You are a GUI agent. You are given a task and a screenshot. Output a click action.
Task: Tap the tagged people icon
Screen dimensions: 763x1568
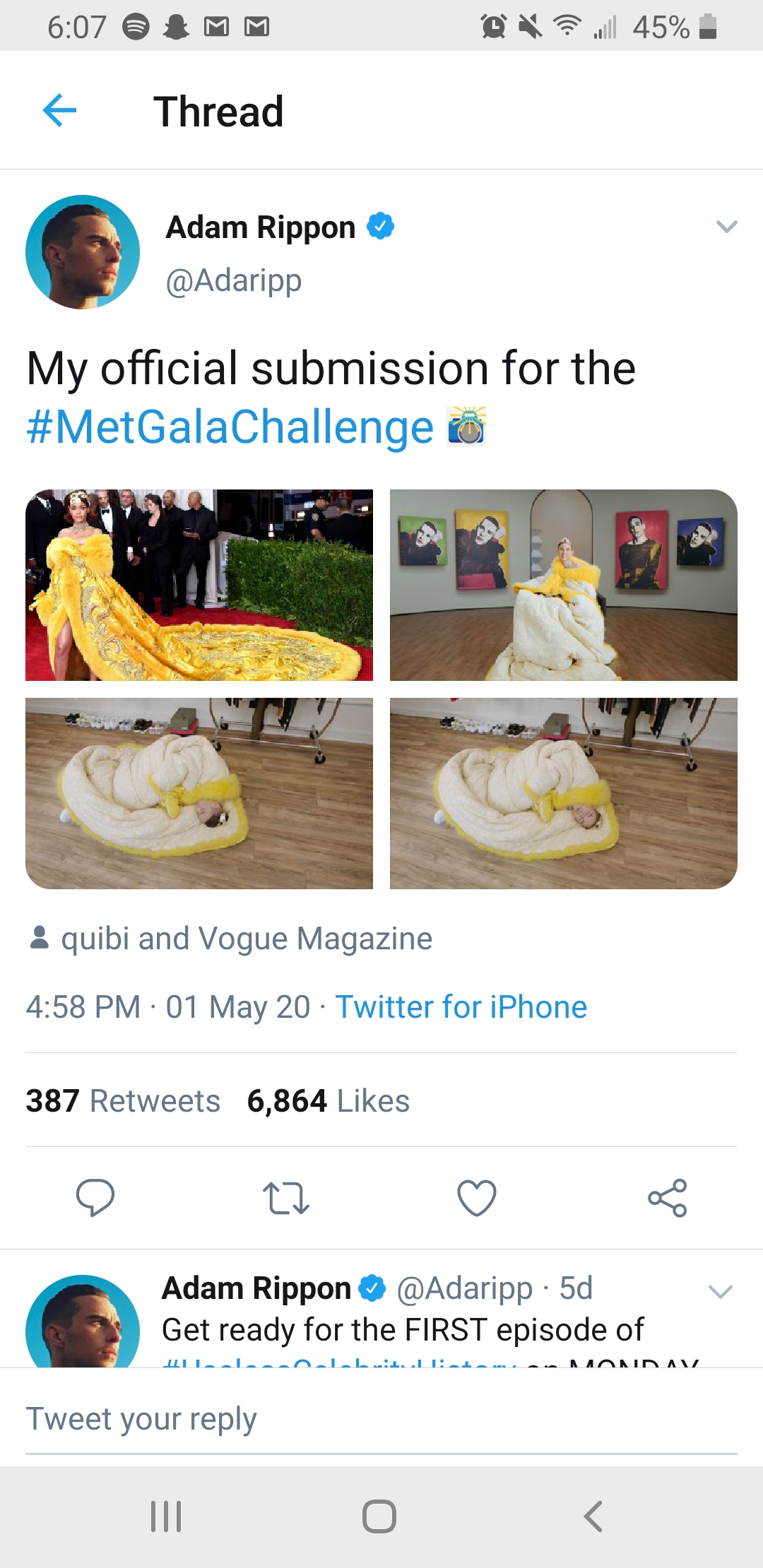coord(40,938)
